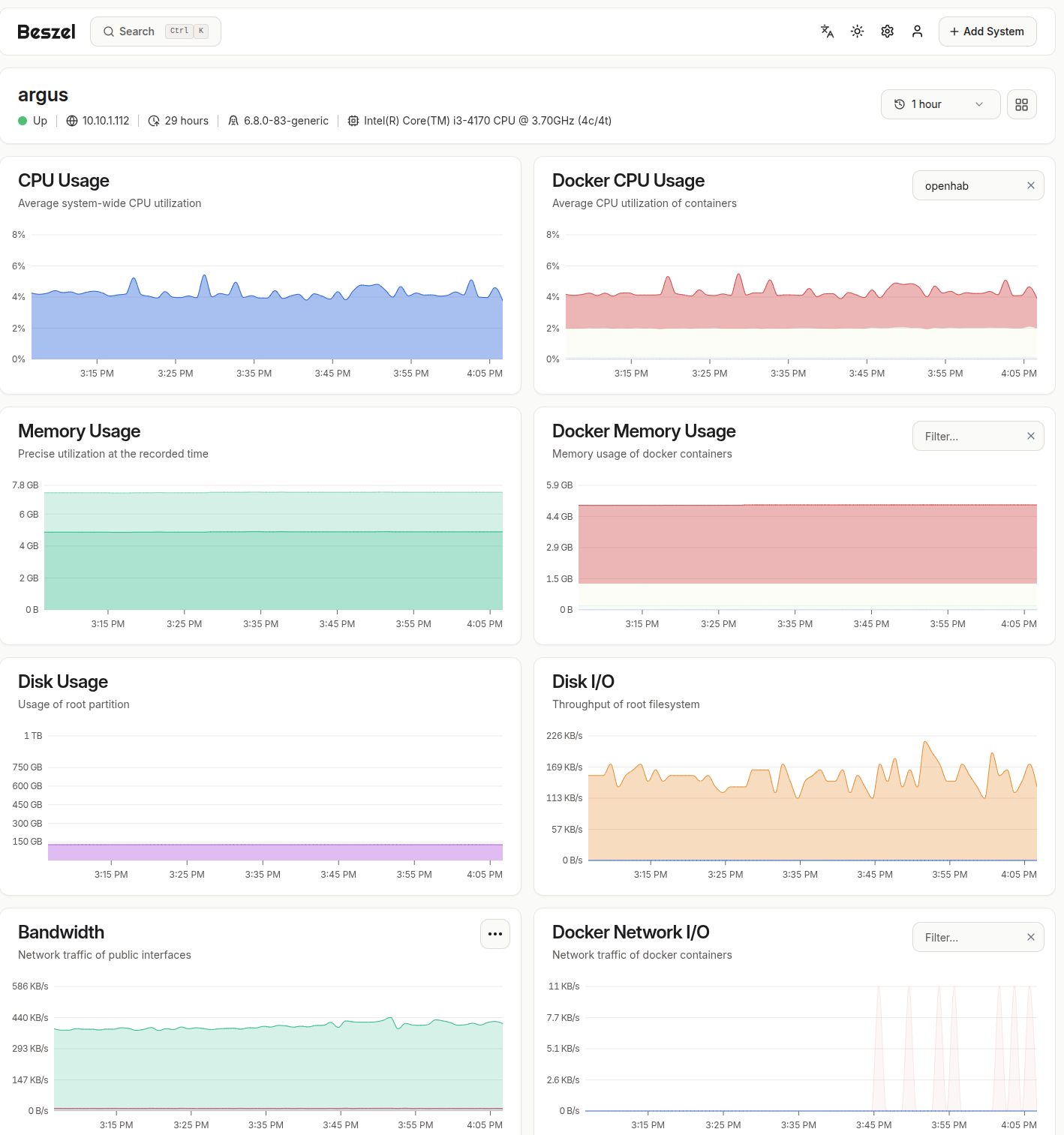Screen dimensions: 1064x1135
Task: Open the language selector icon
Action: [x=827, y=32]
